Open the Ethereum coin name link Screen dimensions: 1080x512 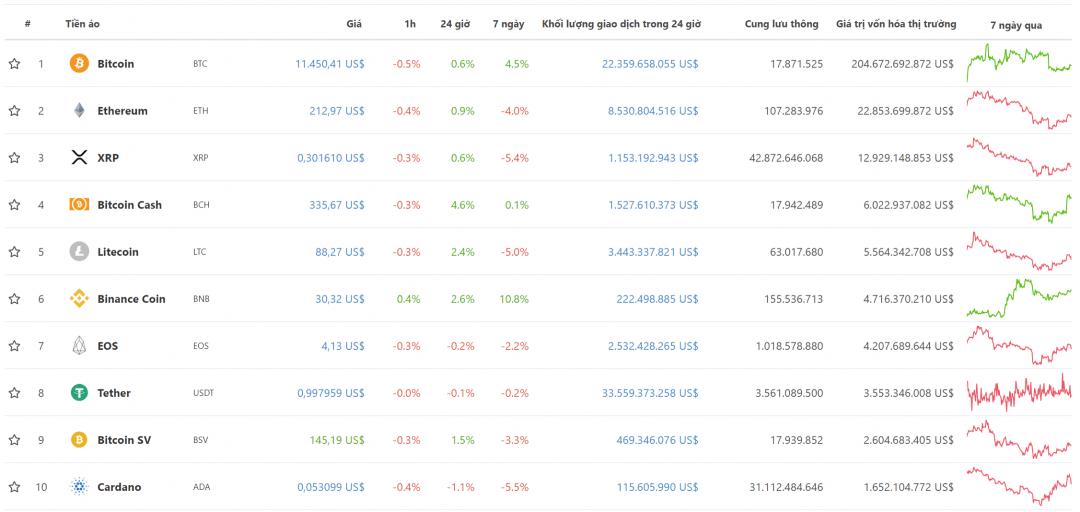(123, 110)
